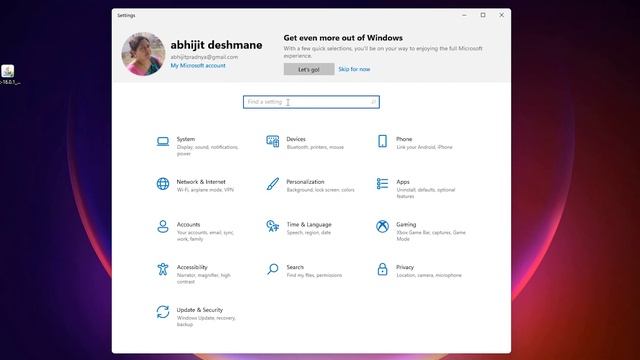The image size is (640, 360).
Task: Open the Accessibility category title
Action: [192, 267]
